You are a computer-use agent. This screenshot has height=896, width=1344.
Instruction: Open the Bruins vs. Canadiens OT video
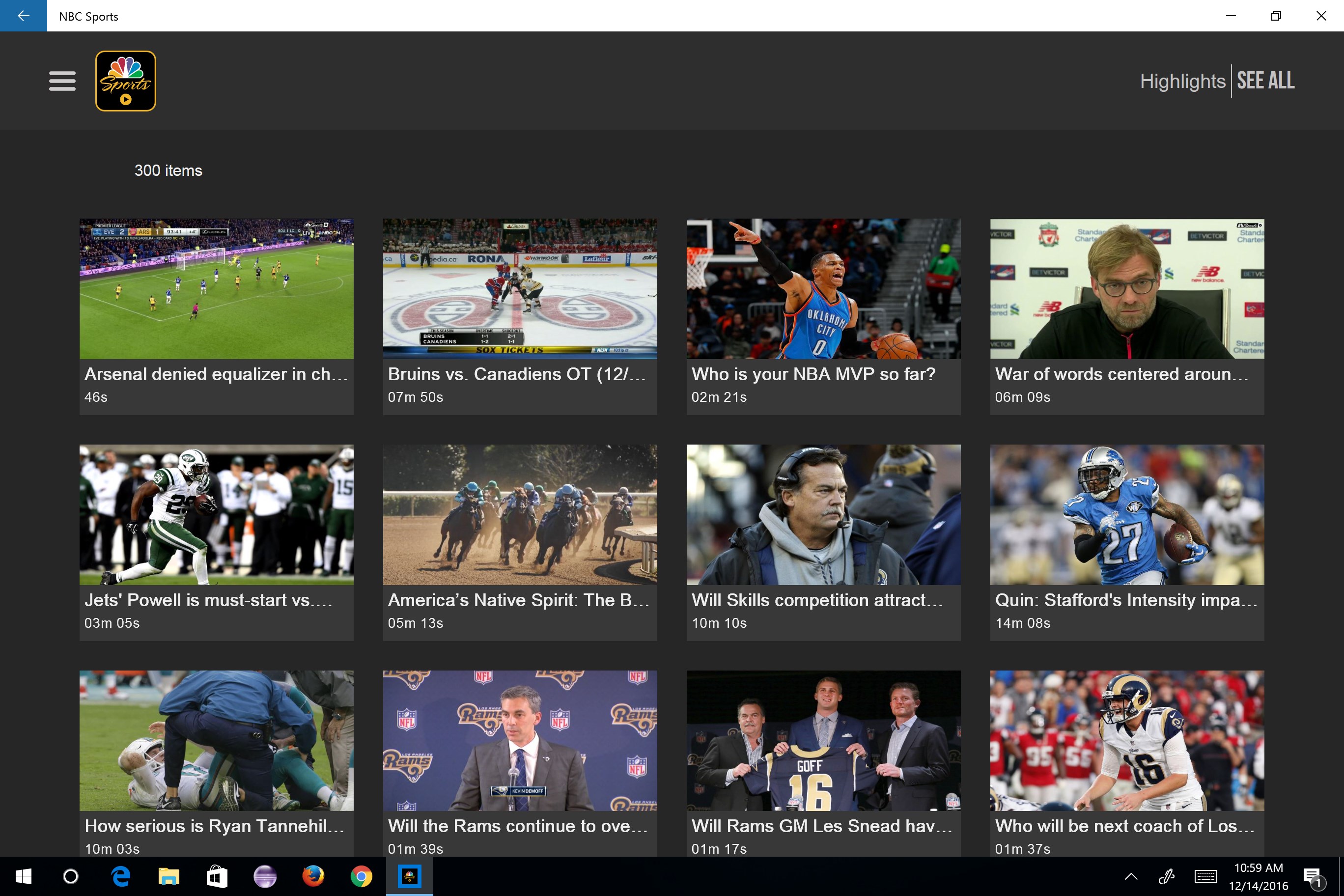click(519, 289)
